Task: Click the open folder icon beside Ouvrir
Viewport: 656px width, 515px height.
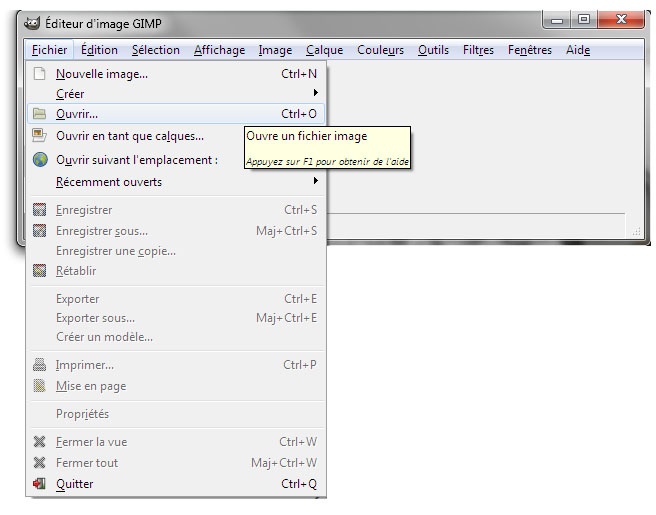Action: [40, 114]
